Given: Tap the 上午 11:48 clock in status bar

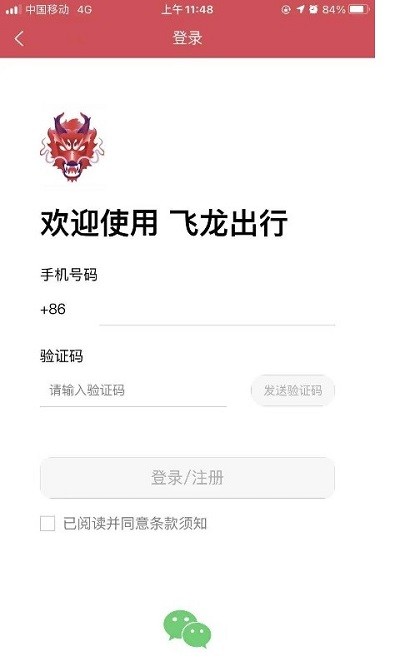Looking at the screenshot, I should click(x=187, y=9).
